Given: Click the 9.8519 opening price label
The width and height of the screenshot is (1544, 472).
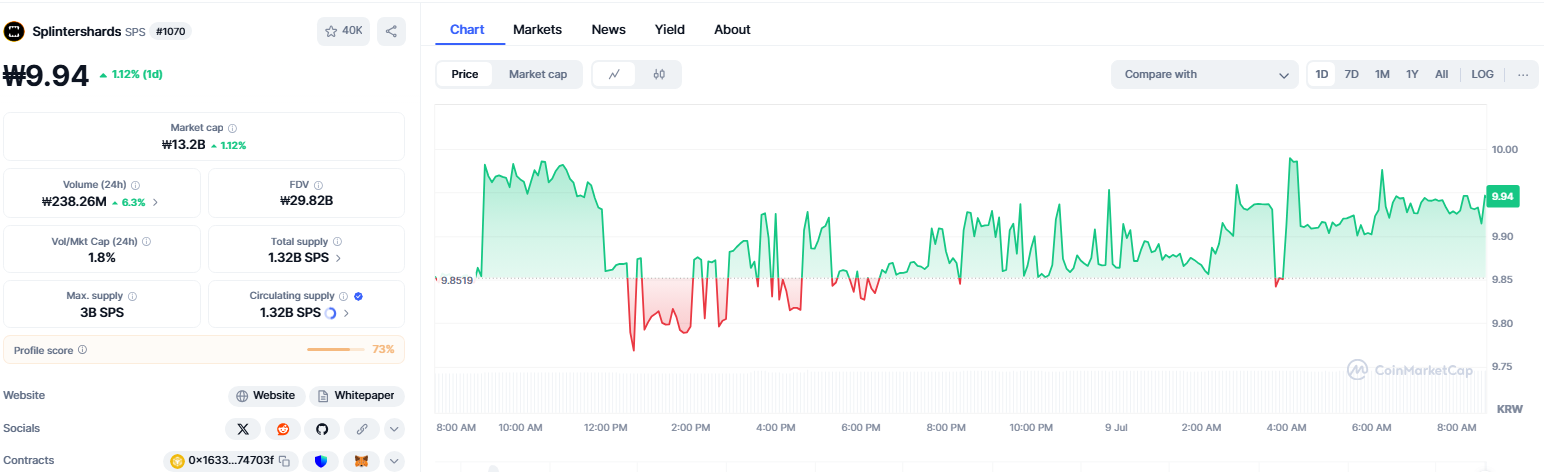Looking at the screenshot, I should 456,280.
